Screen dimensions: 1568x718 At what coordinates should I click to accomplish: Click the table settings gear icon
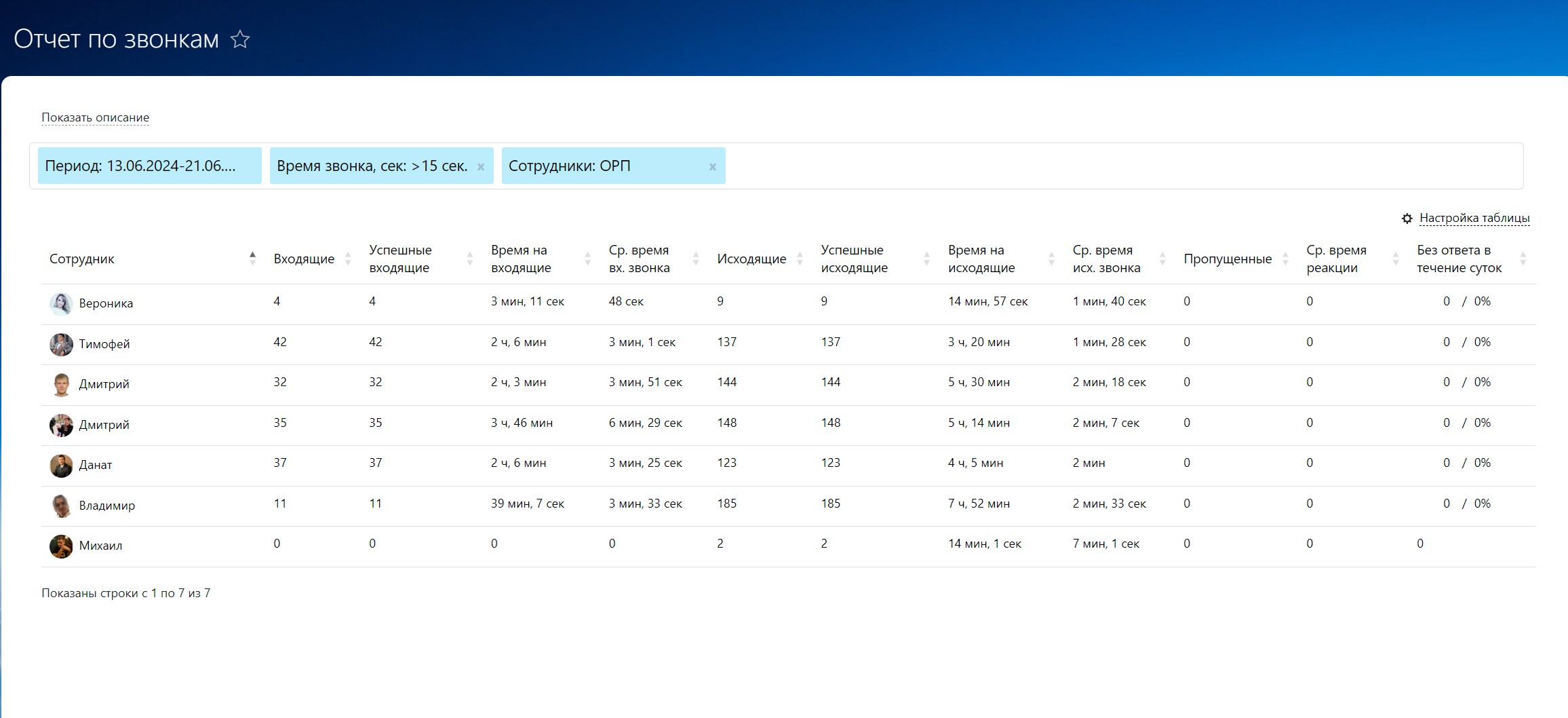click(1407, 219)
